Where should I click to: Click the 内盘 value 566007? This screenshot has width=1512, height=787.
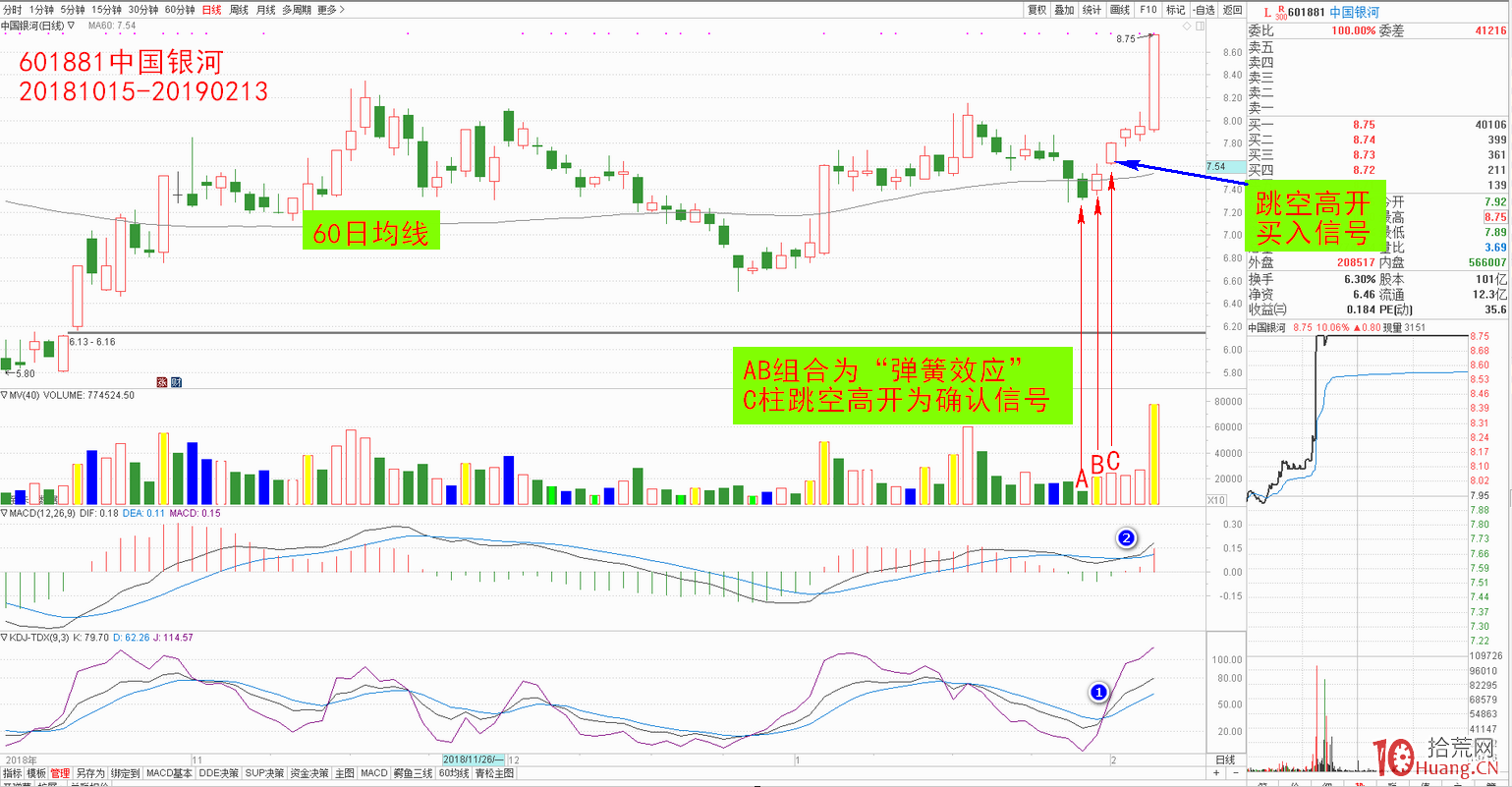point(1486,262)
